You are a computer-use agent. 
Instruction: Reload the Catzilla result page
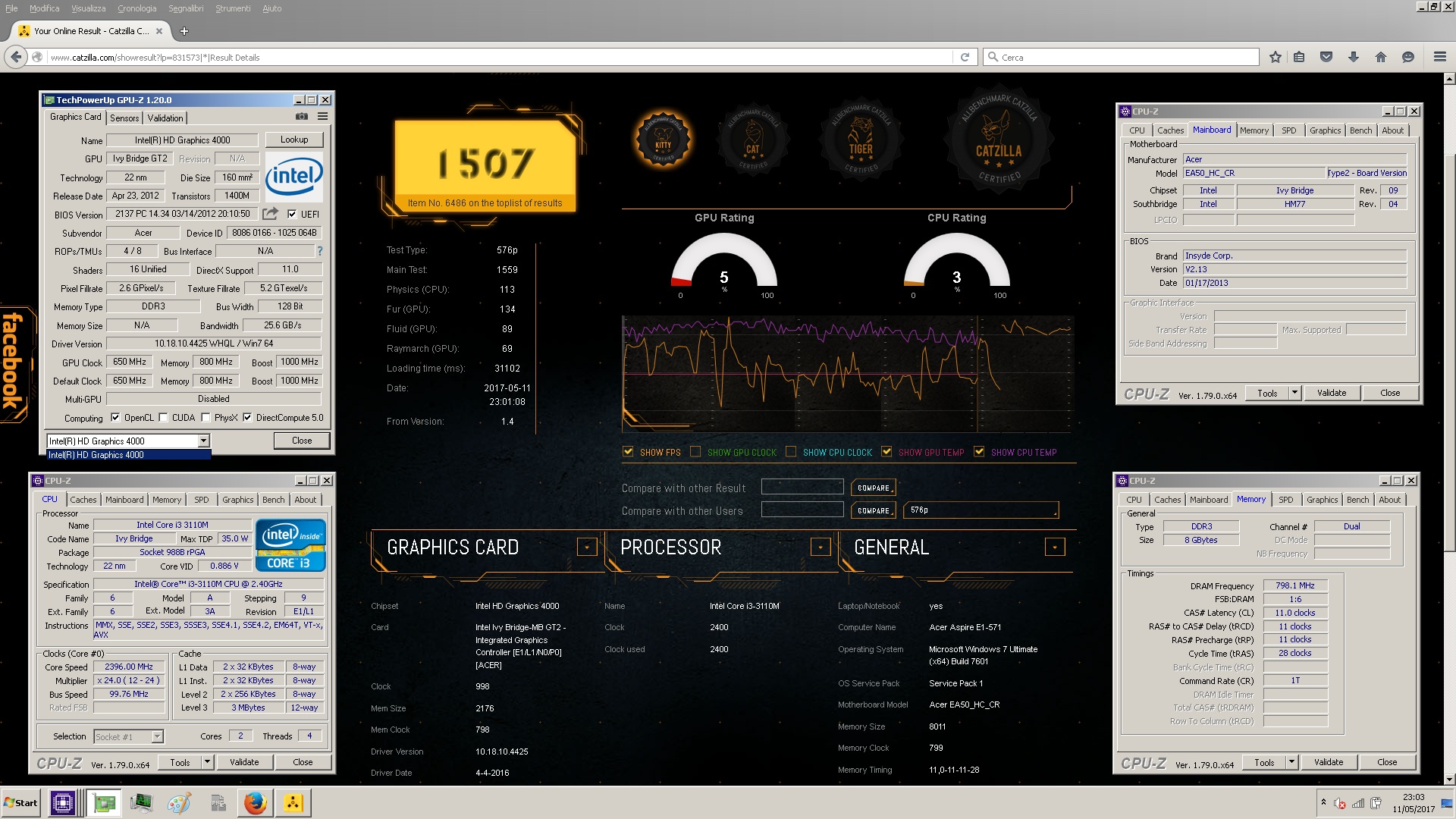(x=965, y=57)
